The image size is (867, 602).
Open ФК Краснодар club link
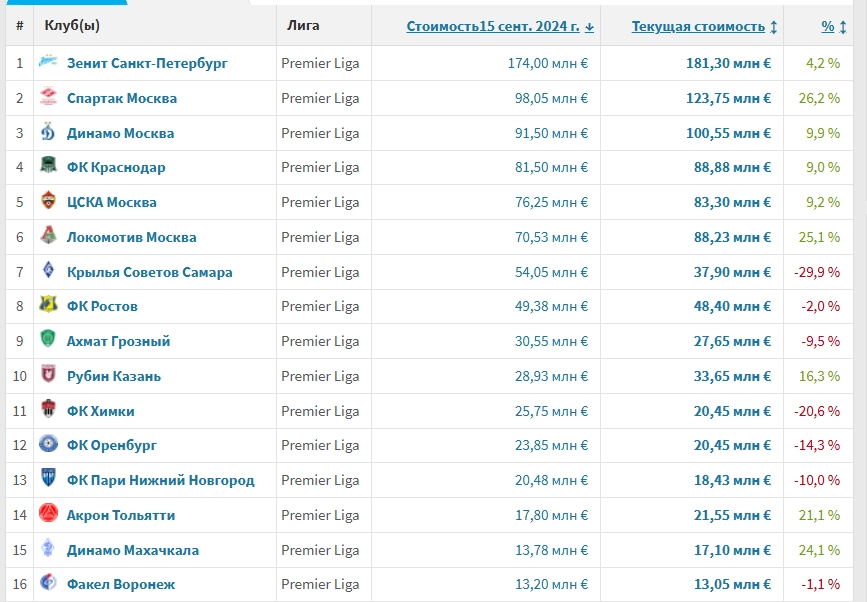pyautogui.click(x=116, y=167)
